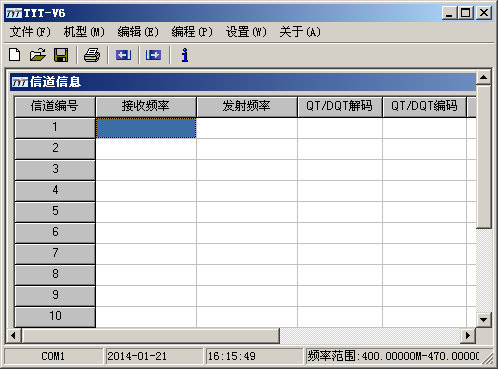Click the horizontal scrollbar right arrow
This screenshot has height=369, width=498.
(468, 335)
